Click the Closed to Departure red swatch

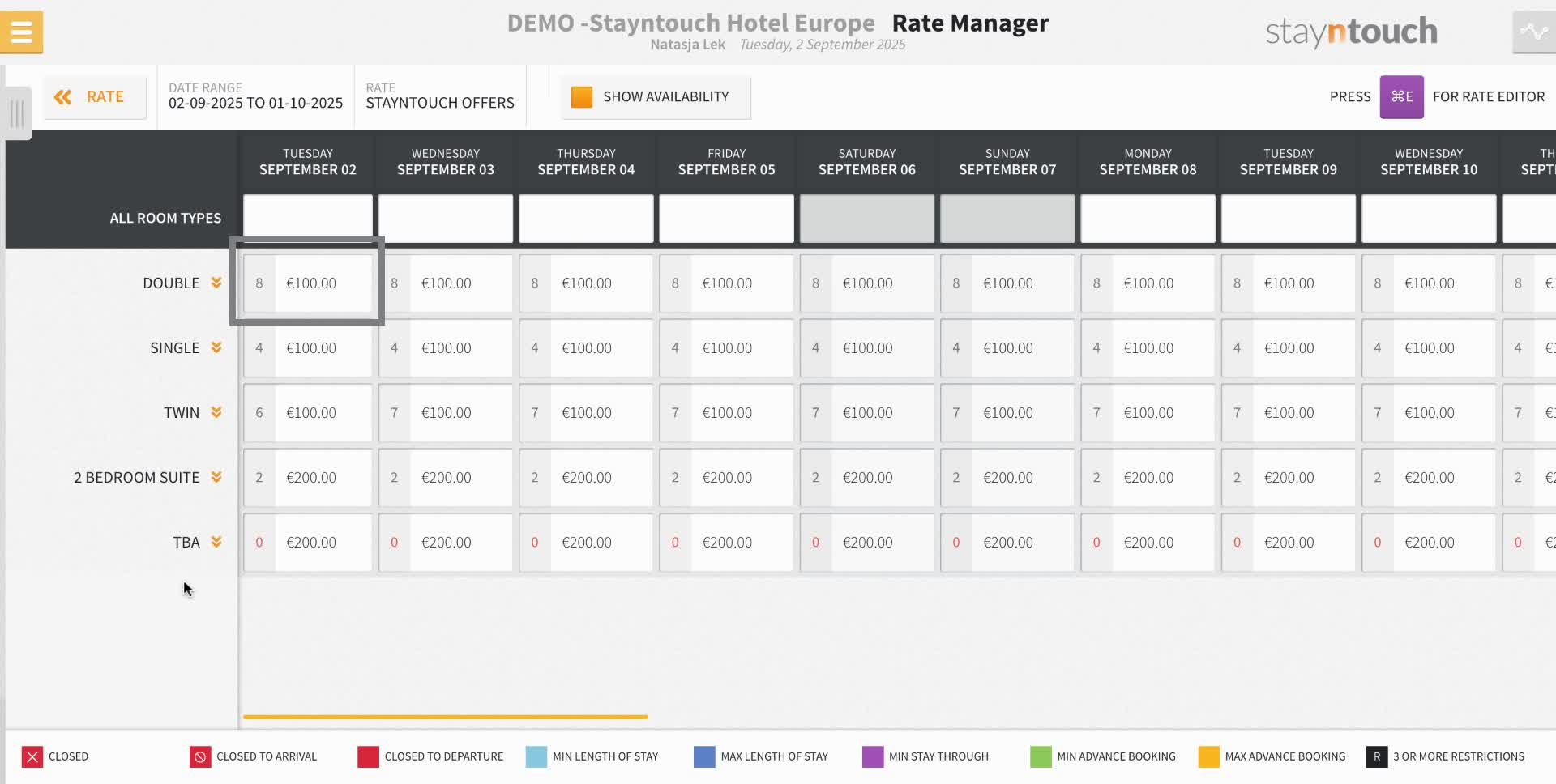pos(368,756)
